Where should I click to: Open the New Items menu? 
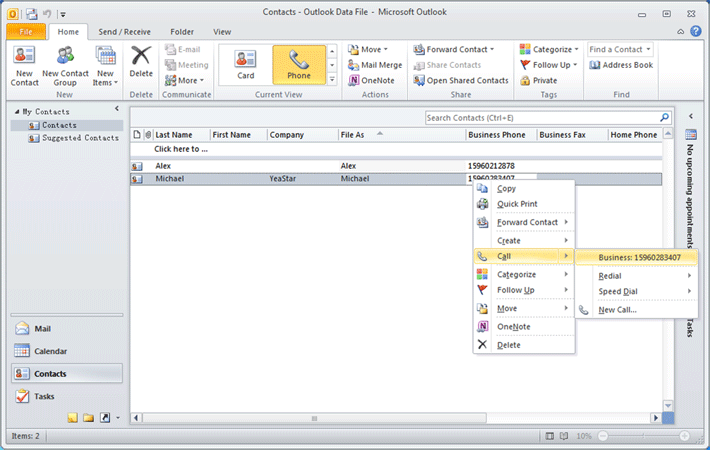105,66
